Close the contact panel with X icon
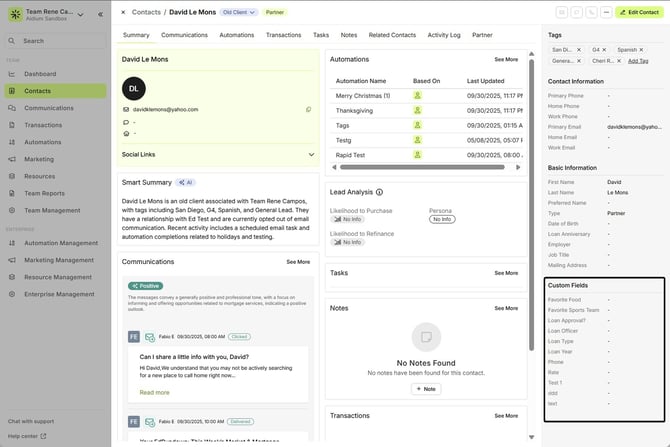Screen dimensions: 670x447 pos(123,12)
